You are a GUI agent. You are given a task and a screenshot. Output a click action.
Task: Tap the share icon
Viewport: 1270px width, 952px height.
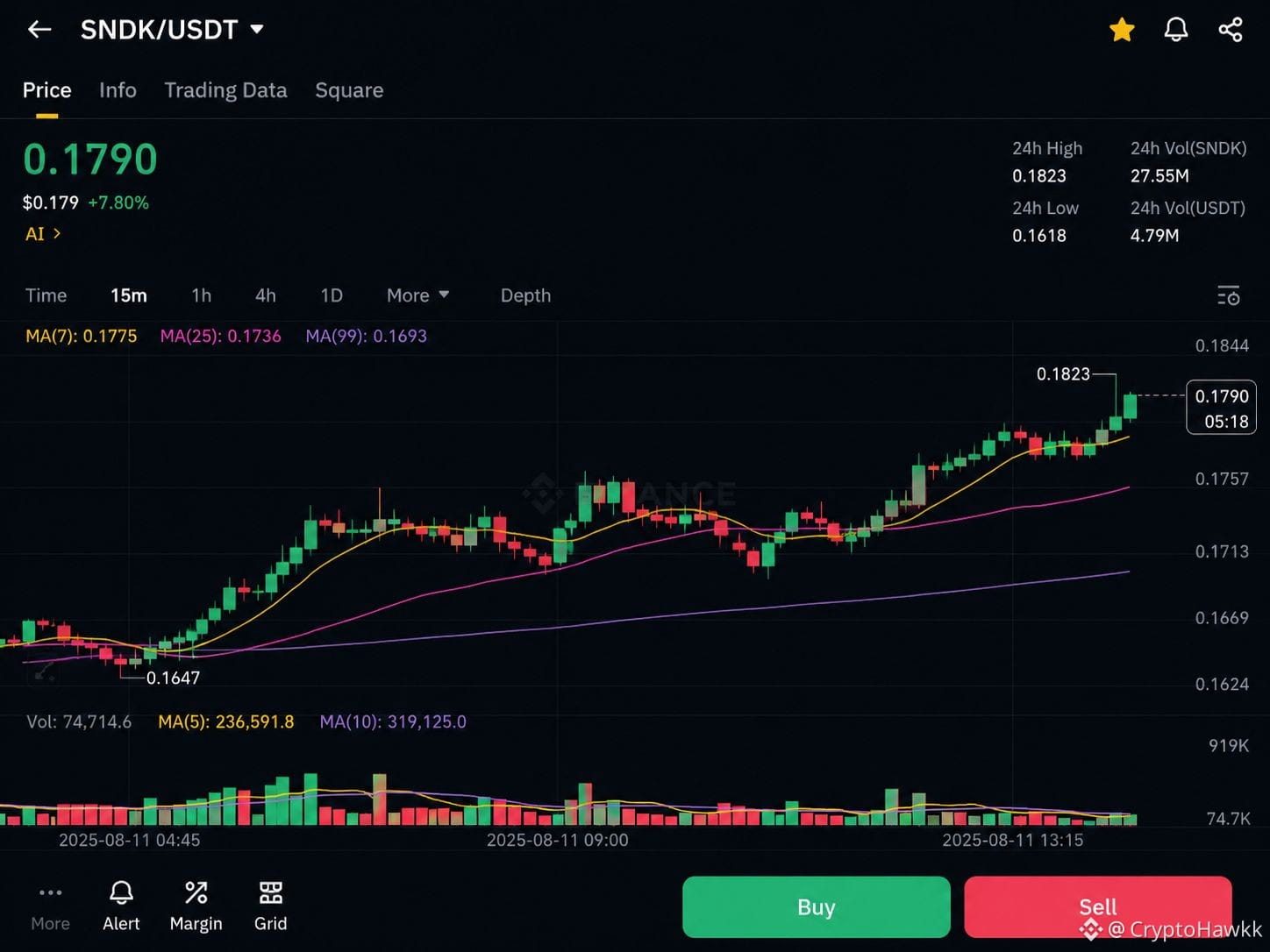[1231, 30]
